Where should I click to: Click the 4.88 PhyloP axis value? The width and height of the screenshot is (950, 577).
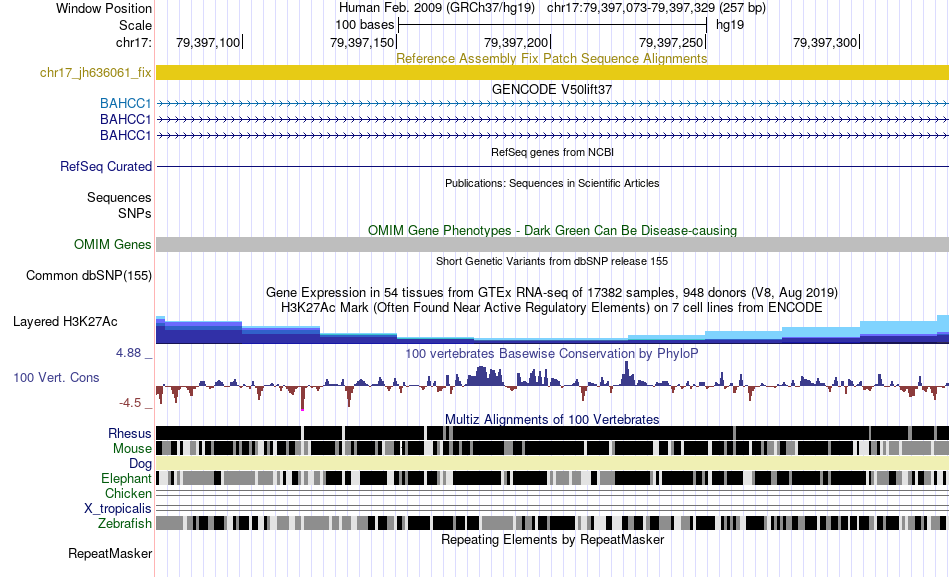coord(130,353)
